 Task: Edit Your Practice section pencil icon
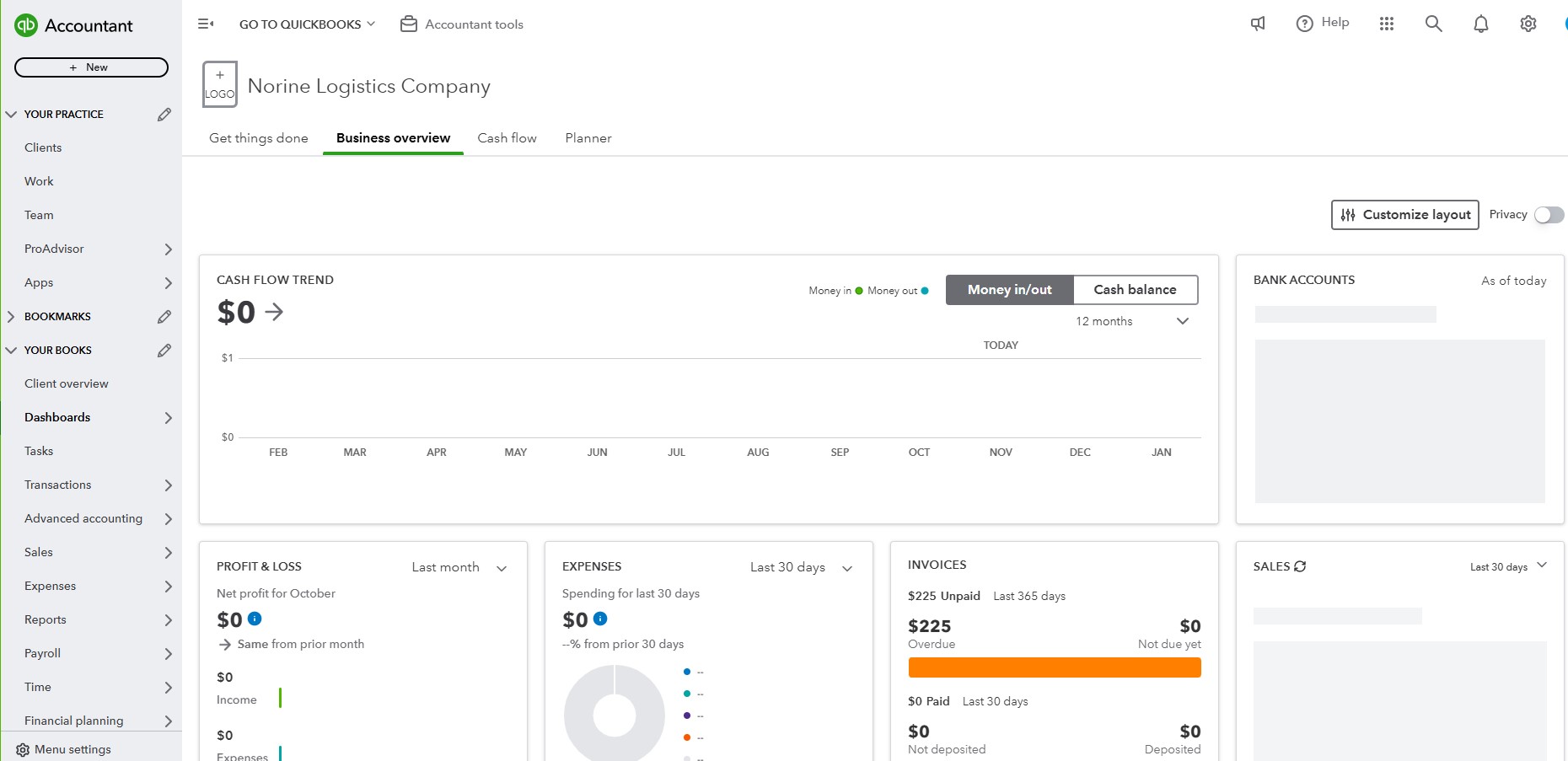[164, 115]
